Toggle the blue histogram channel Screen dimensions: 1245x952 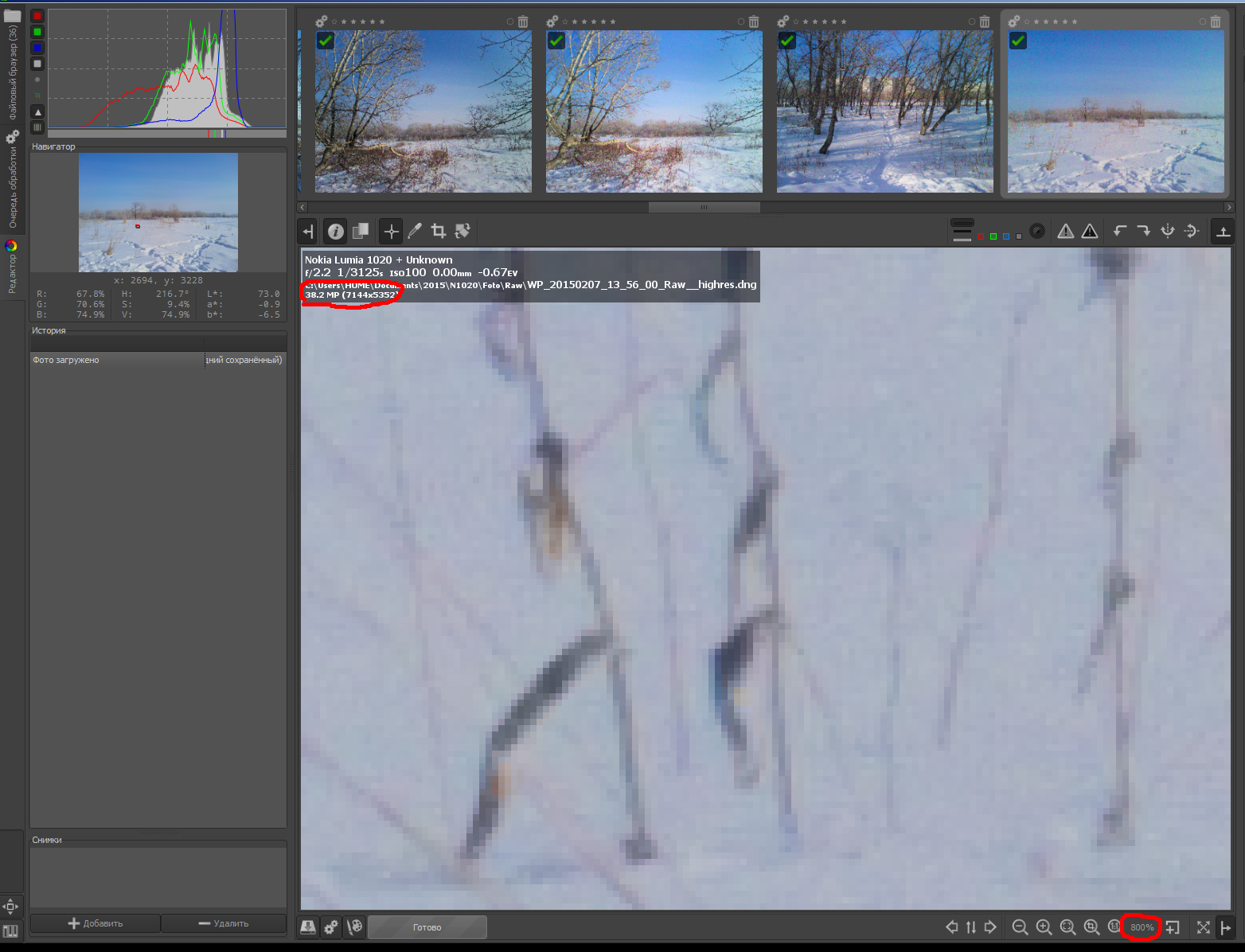tap(37, 48)
